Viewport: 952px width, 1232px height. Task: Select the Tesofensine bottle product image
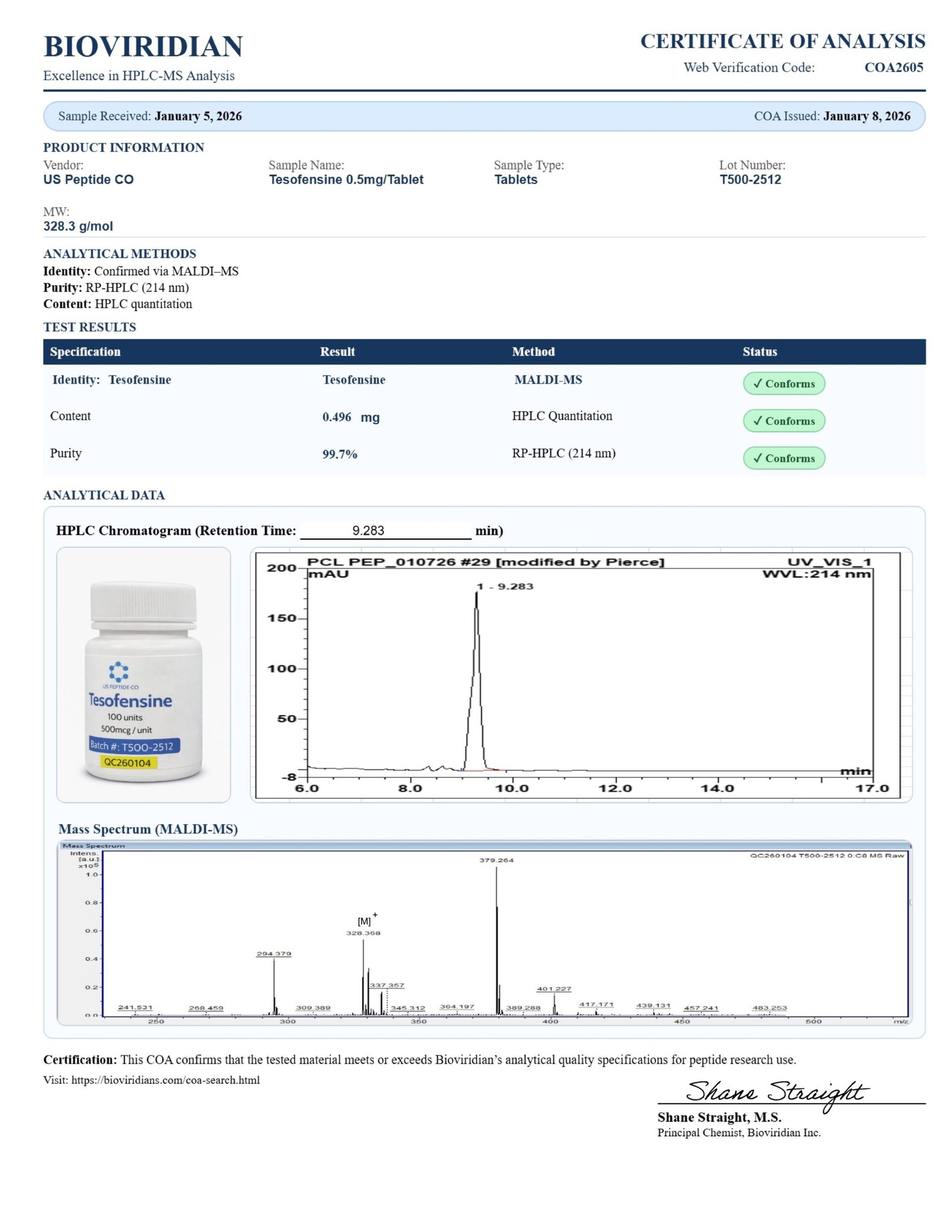(143, 675)
